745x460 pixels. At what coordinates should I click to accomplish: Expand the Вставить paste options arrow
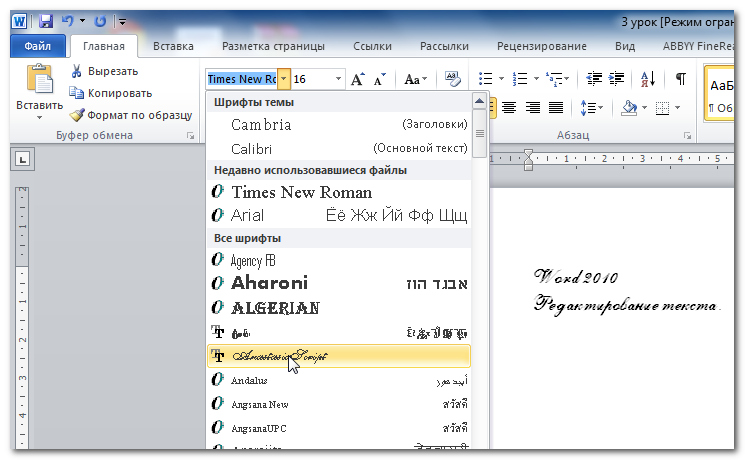point(39,117)
